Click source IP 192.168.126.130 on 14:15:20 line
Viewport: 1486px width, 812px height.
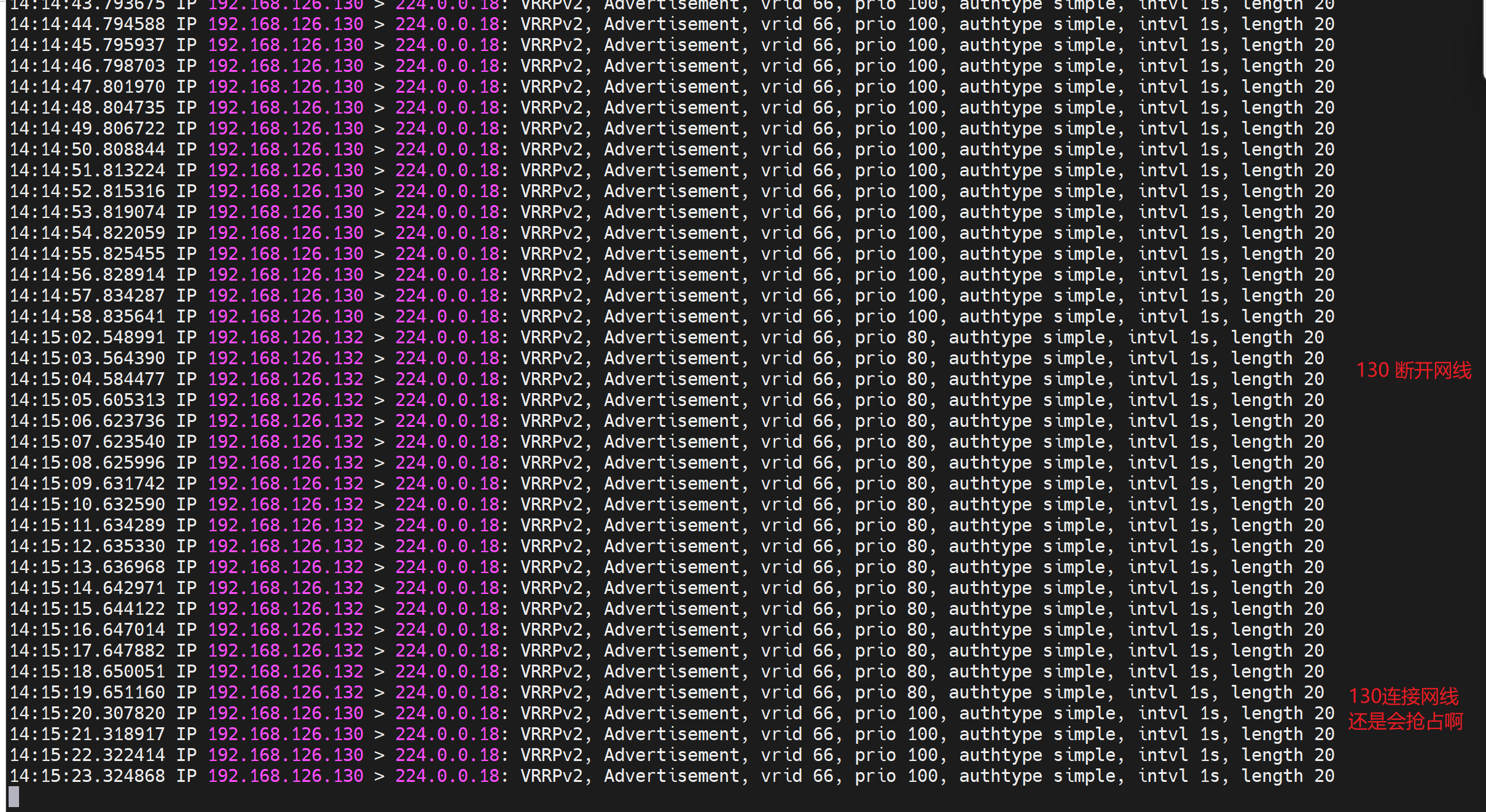tap(286, 713)
